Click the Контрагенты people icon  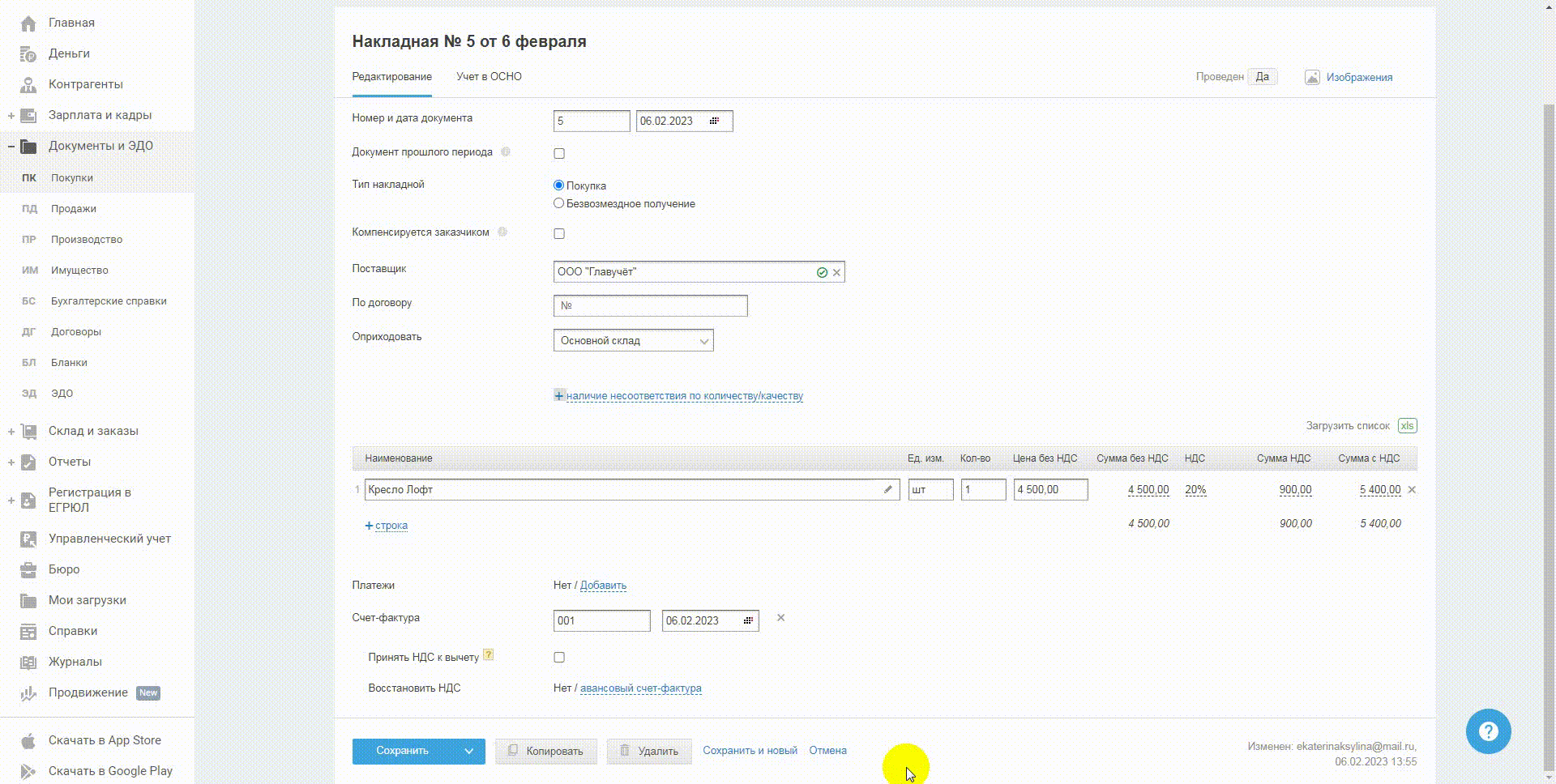pyautogui.click(x=28, y=85)
